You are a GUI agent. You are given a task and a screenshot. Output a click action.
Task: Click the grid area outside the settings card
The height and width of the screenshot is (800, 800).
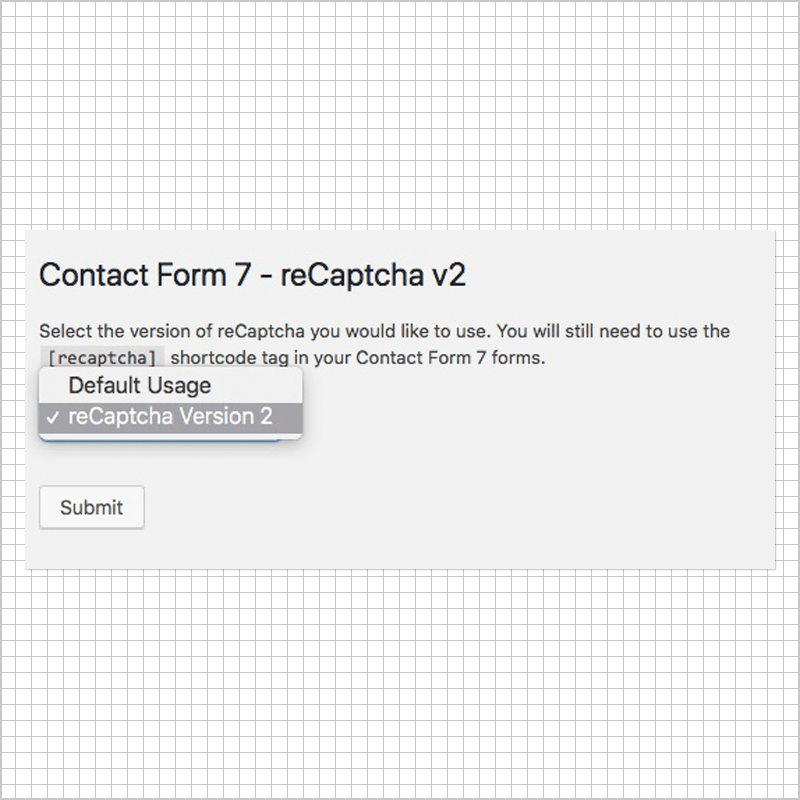point(400,120)
